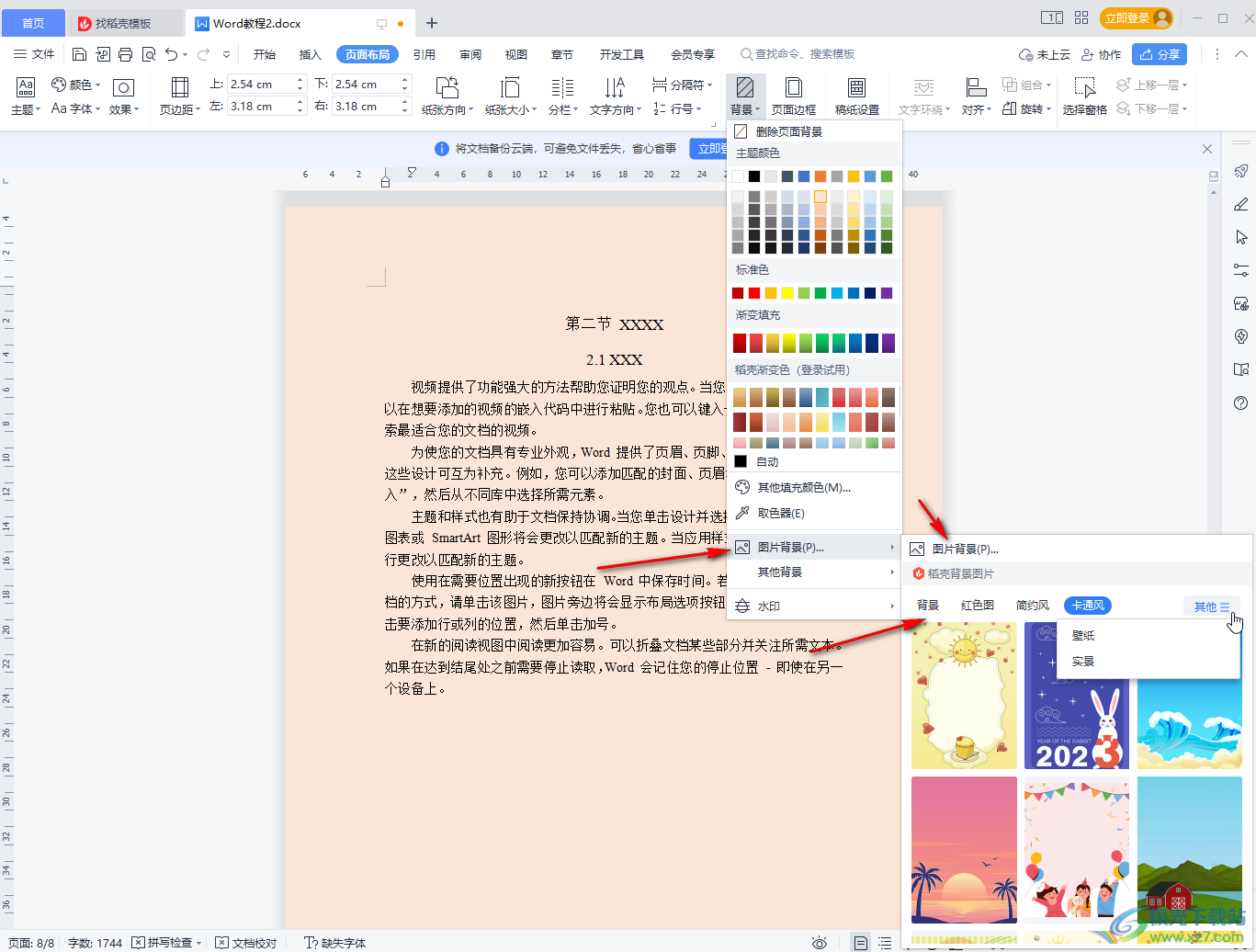This screenshot has height=952, width=1256.
Task: Click the Save icon in quick toolbar
Action: coord(79,54)
